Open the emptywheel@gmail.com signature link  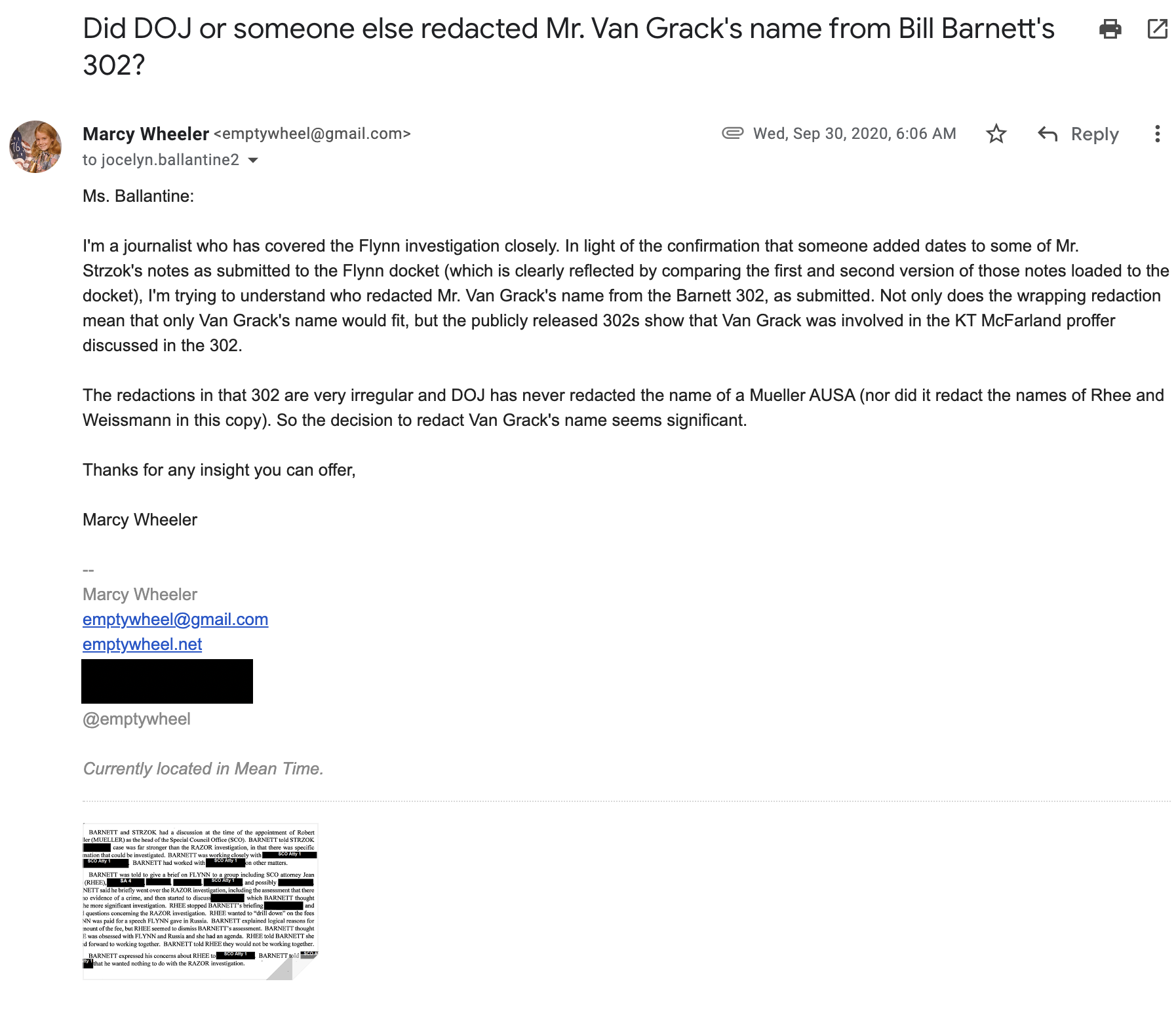click(175, 619)
